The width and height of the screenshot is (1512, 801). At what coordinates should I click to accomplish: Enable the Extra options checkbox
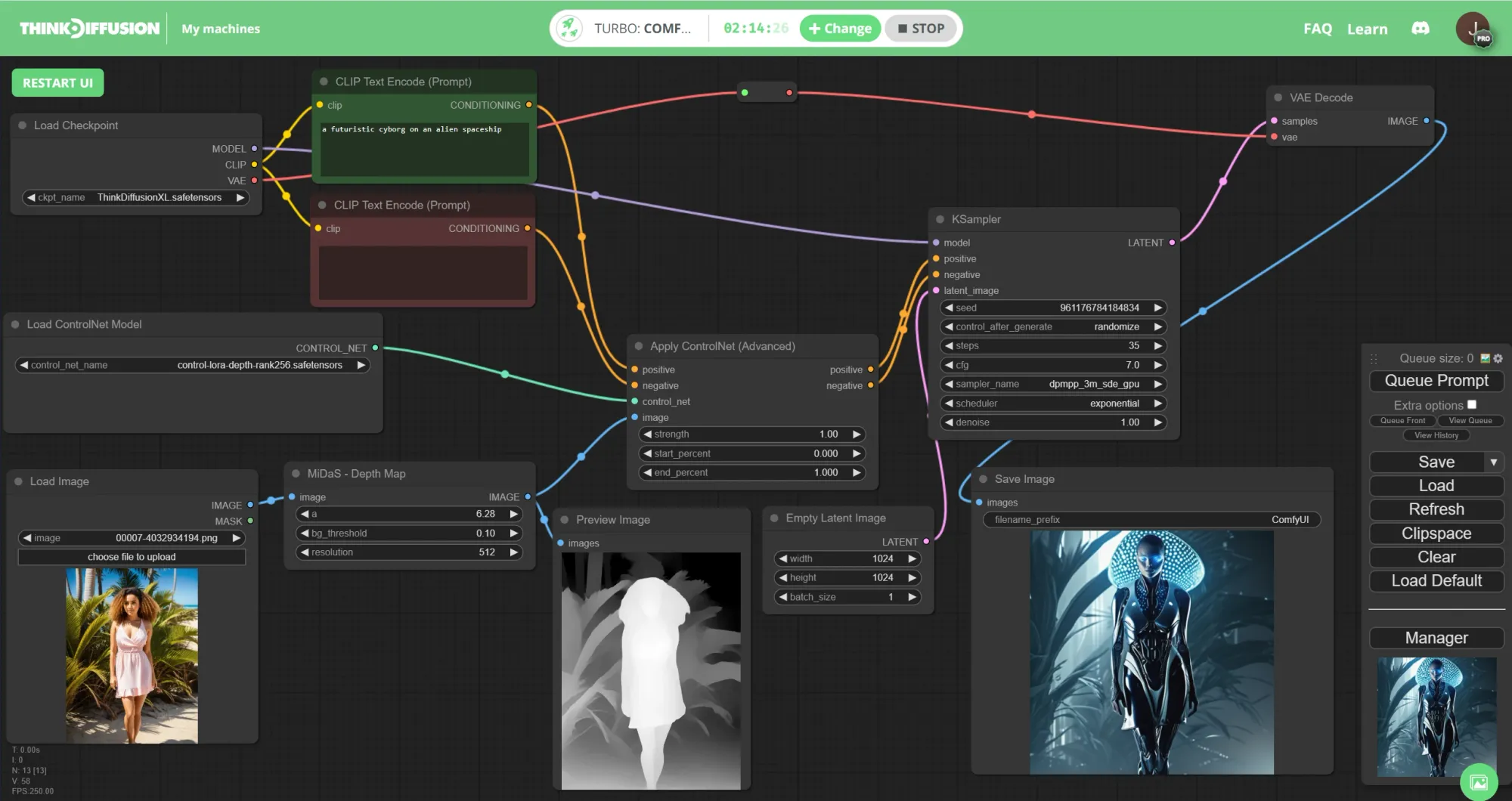(x=1472, y=404)
